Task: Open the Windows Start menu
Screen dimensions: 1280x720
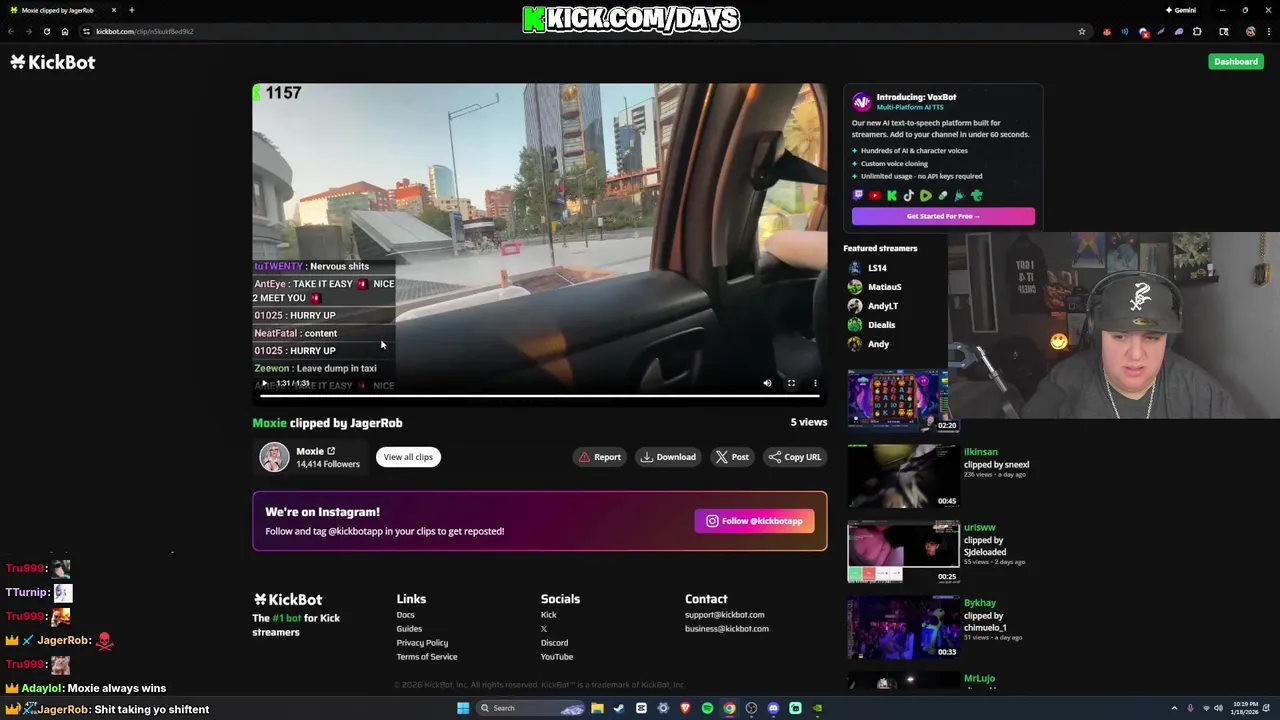Action: coord(463,708)
